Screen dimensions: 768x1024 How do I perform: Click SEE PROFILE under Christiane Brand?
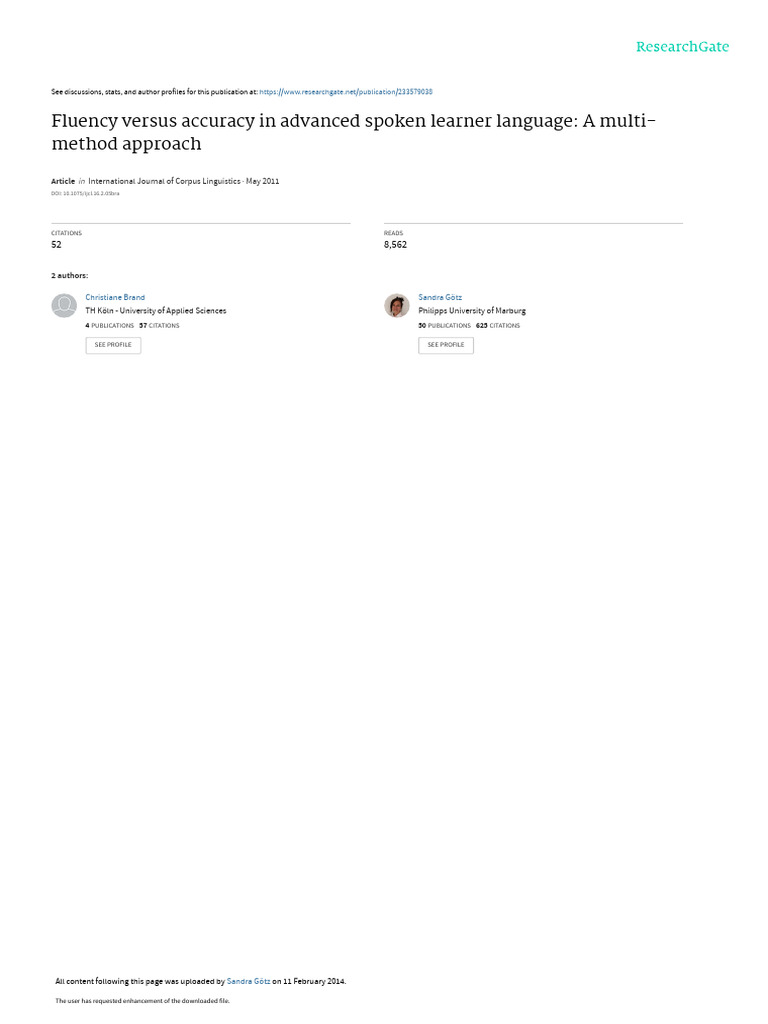tap(113, 345)
